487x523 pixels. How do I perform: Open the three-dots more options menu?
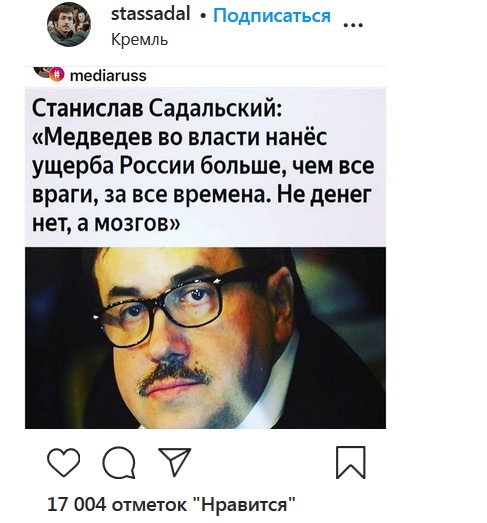click(353, 25)
